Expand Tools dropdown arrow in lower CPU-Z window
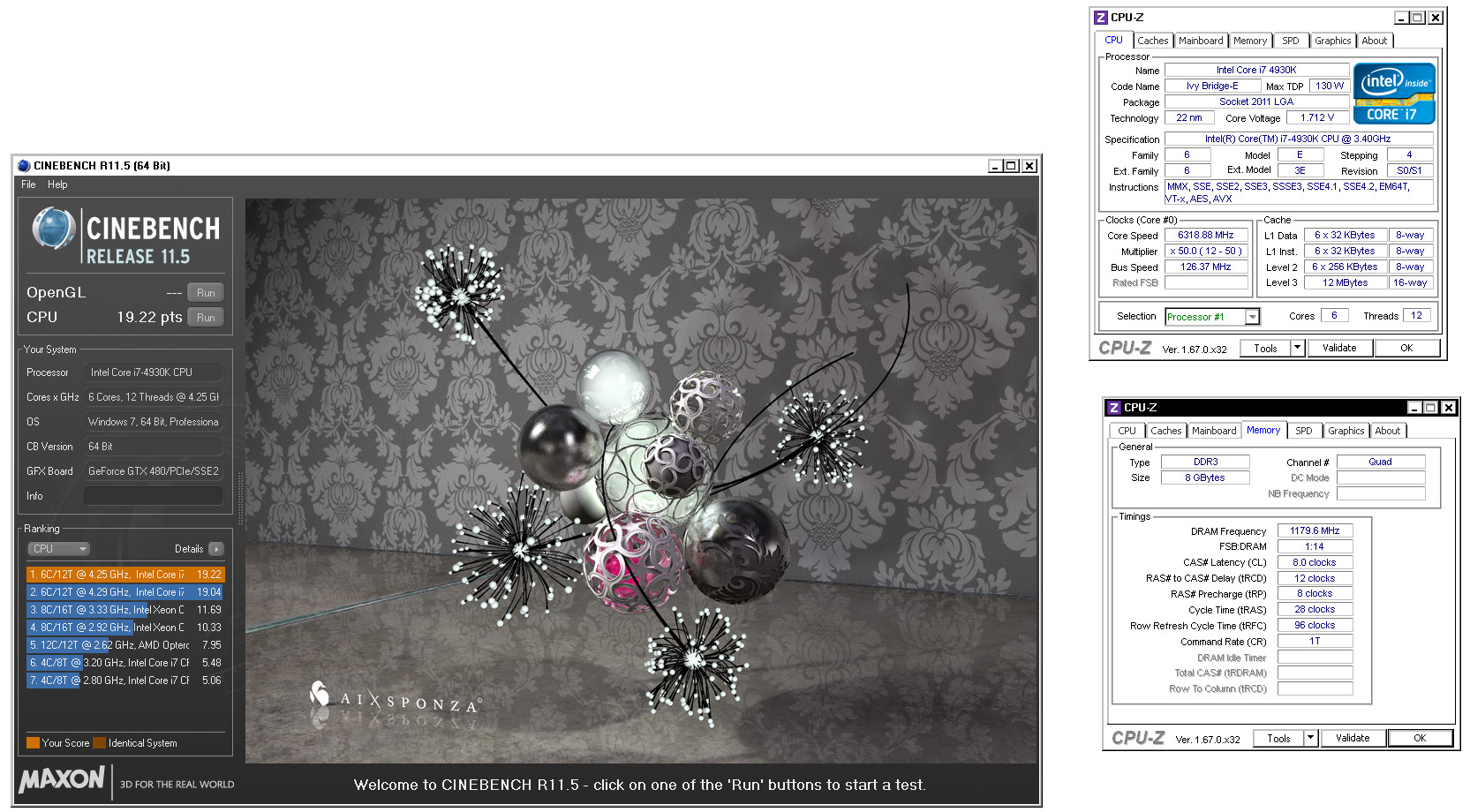 tap(1311, 739)
